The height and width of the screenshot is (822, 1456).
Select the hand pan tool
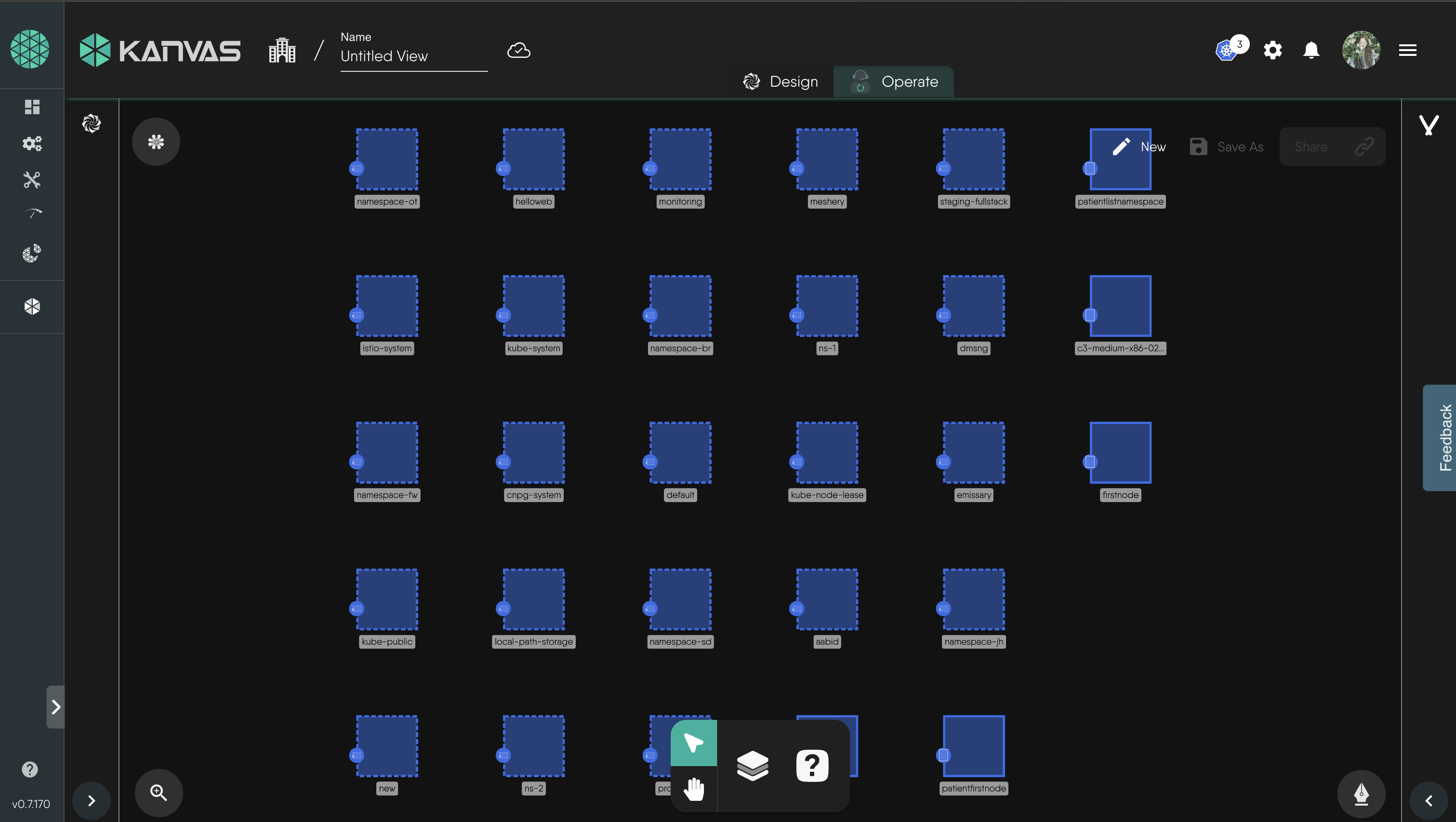[x=693, y=789]
